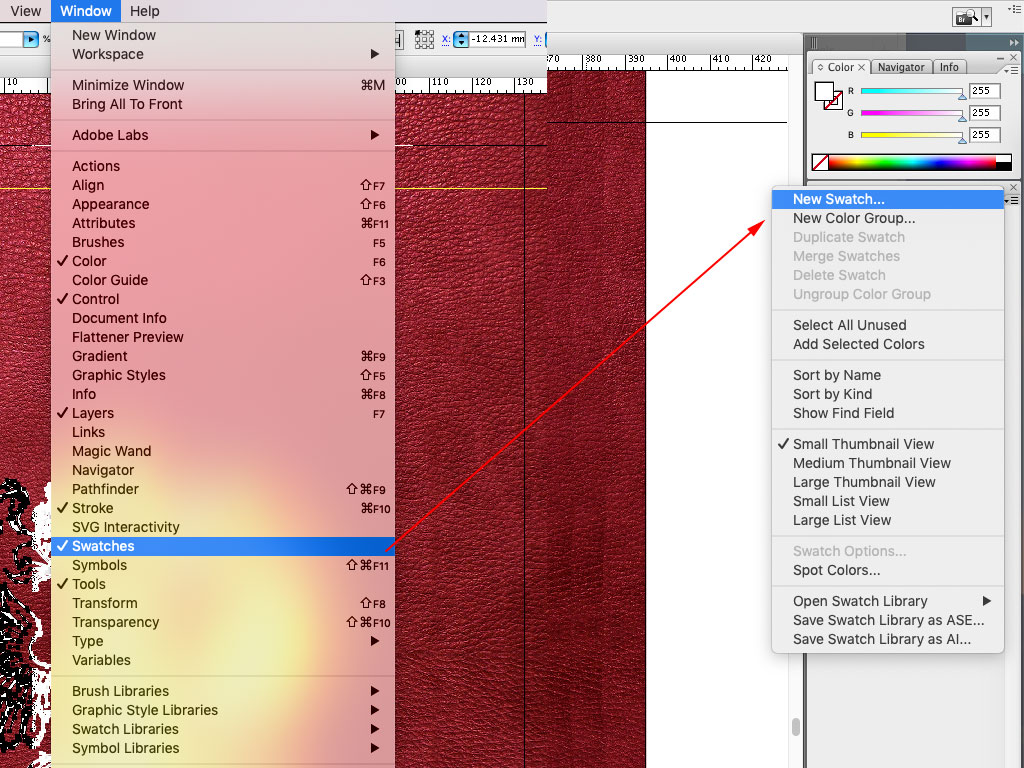
Task: Toggle the checked Control entry
Action: [x=223, y=299]
